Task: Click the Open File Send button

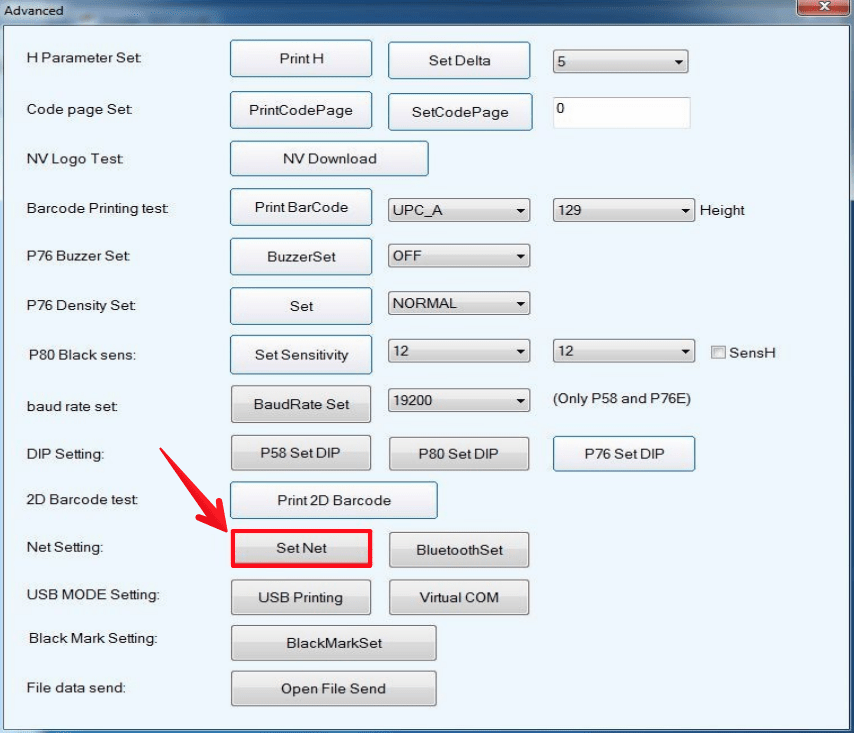Action: 333,689
